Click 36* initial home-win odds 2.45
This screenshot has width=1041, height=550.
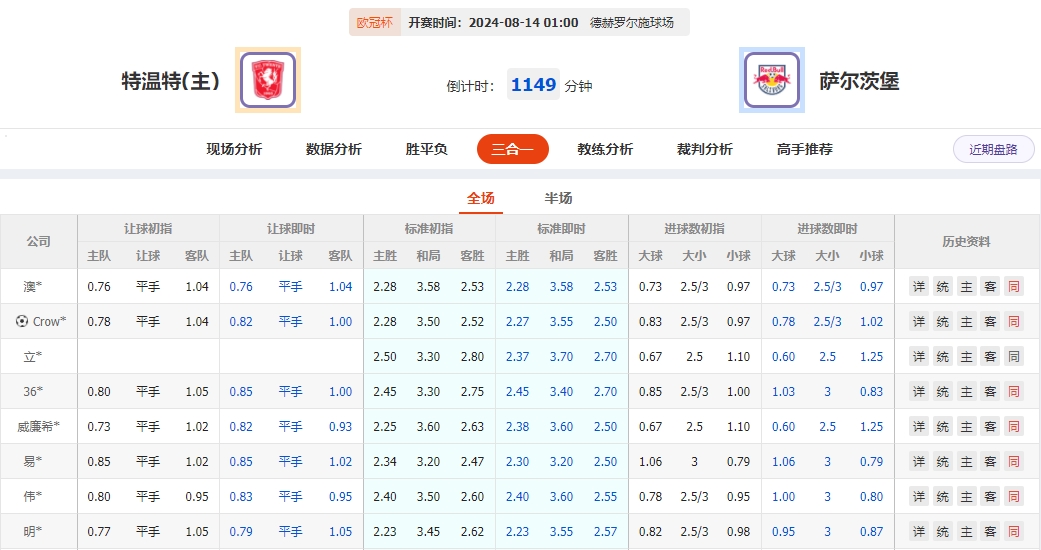coord(384,392)
